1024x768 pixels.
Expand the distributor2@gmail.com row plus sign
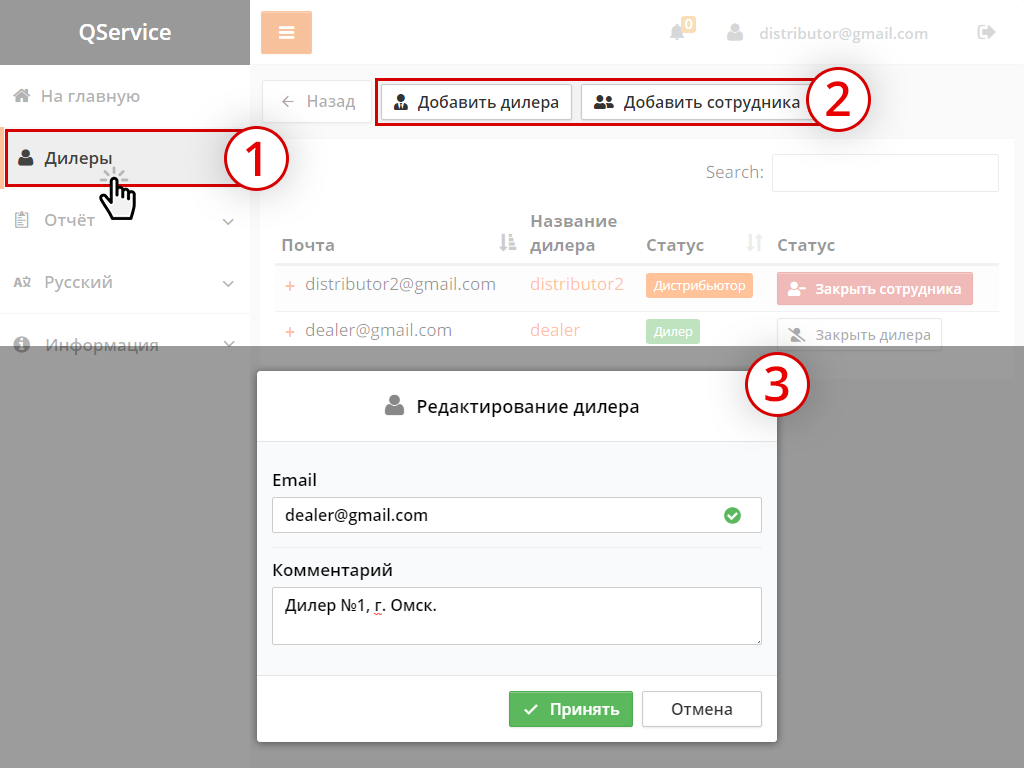[290, 286]
